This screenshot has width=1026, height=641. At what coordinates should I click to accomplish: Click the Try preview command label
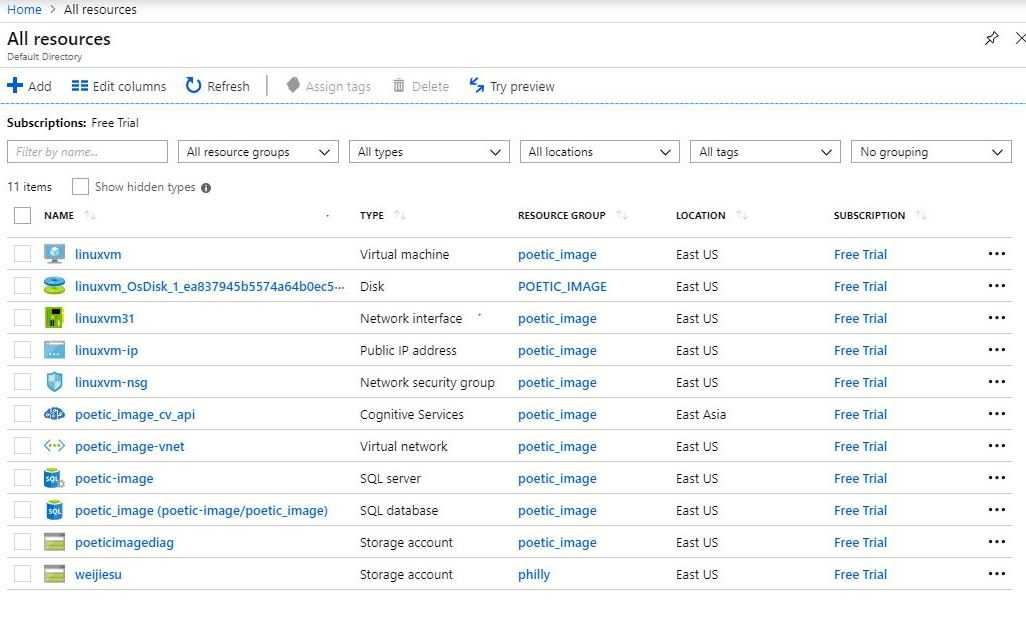click(x=522, y=86)
